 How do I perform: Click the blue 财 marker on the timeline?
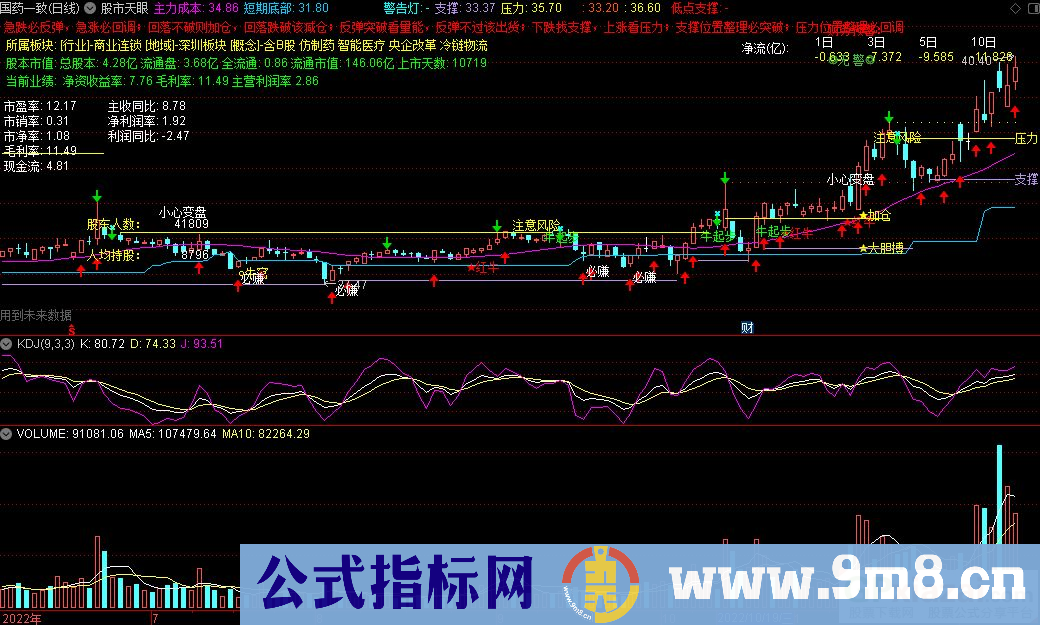tap(747, 327)
